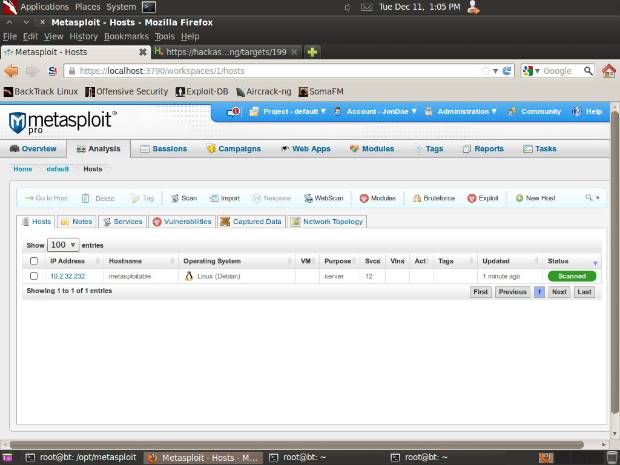
Task: Expand the Administration menu
Action: (466, 112)
